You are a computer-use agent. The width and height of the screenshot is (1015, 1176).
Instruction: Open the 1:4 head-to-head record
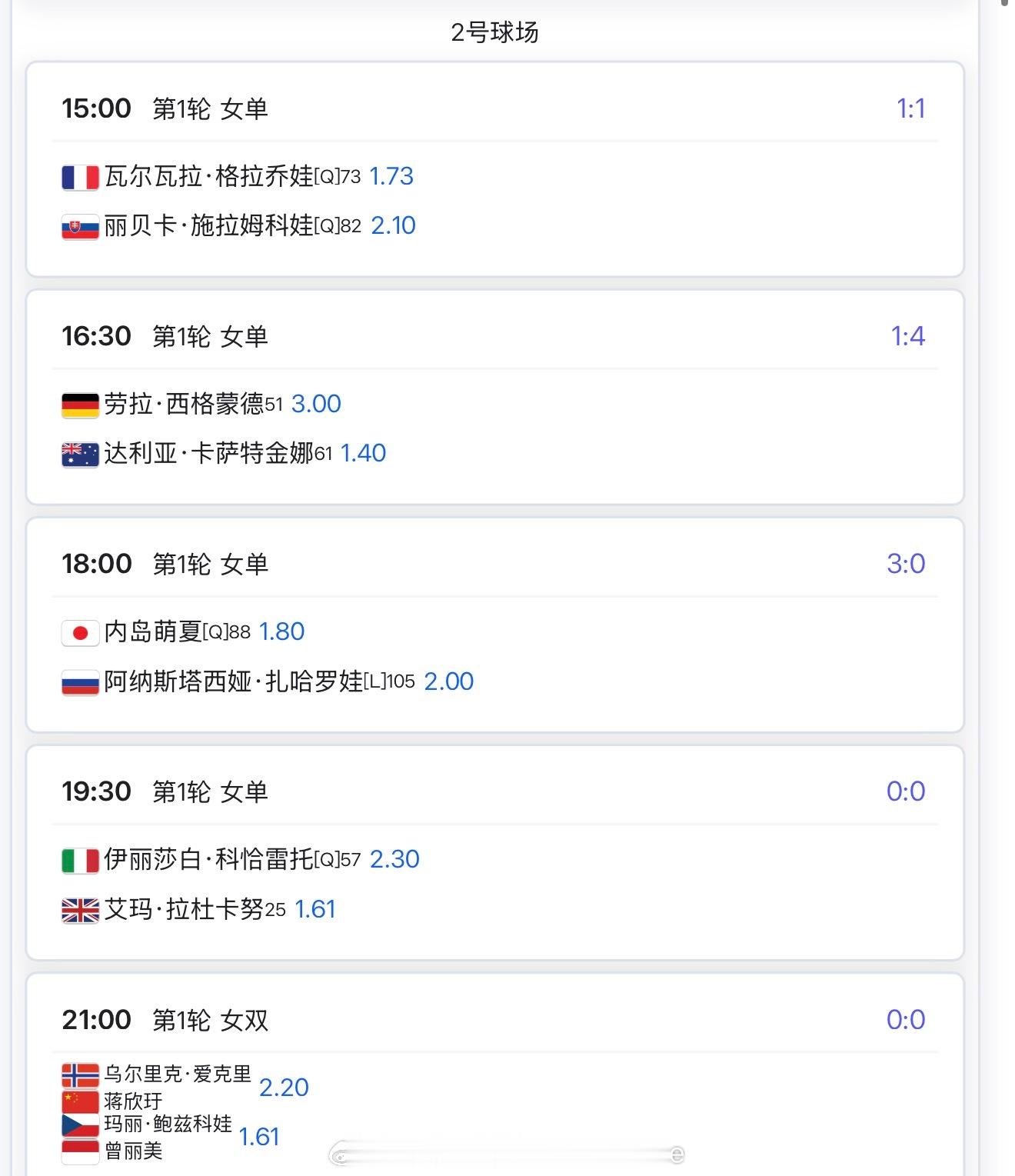907,336
